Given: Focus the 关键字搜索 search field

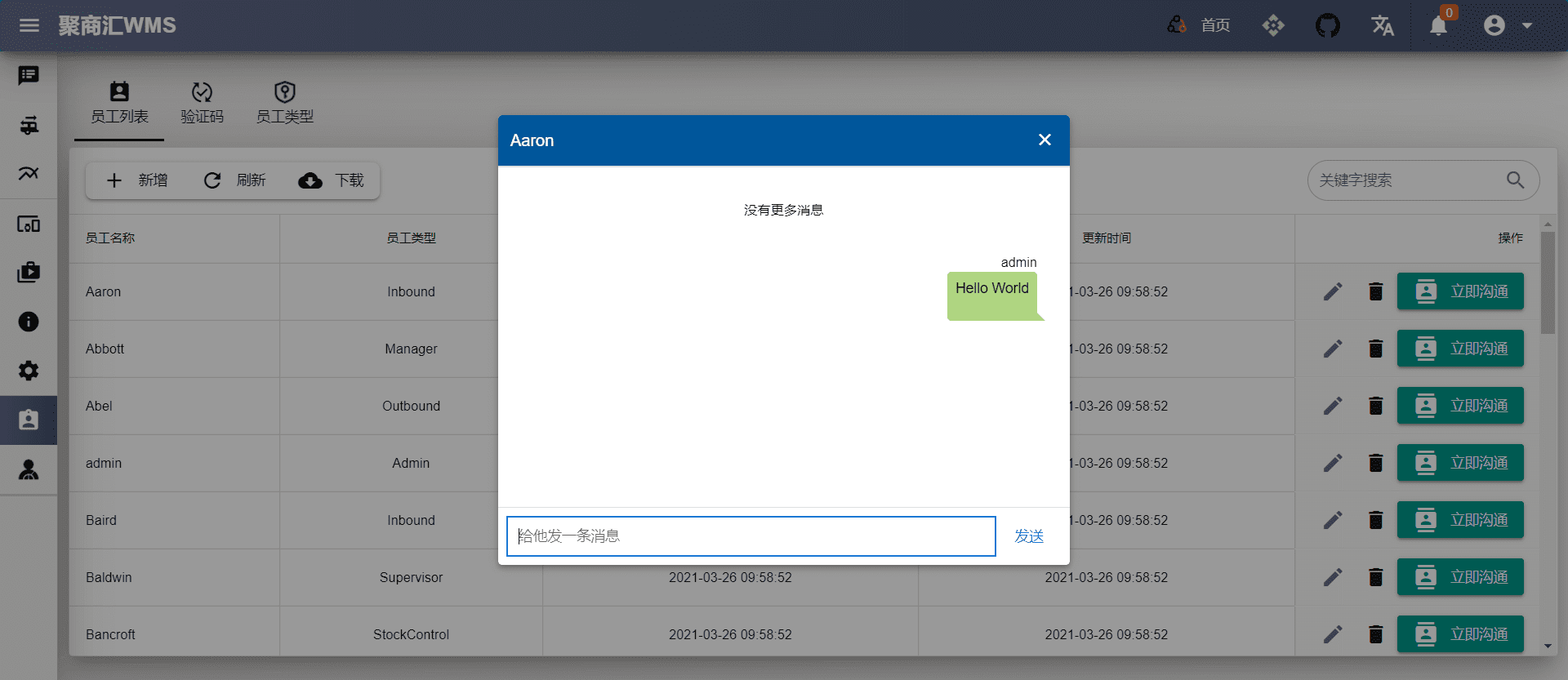Looking at the screenshot, I should click(1409, 180).
